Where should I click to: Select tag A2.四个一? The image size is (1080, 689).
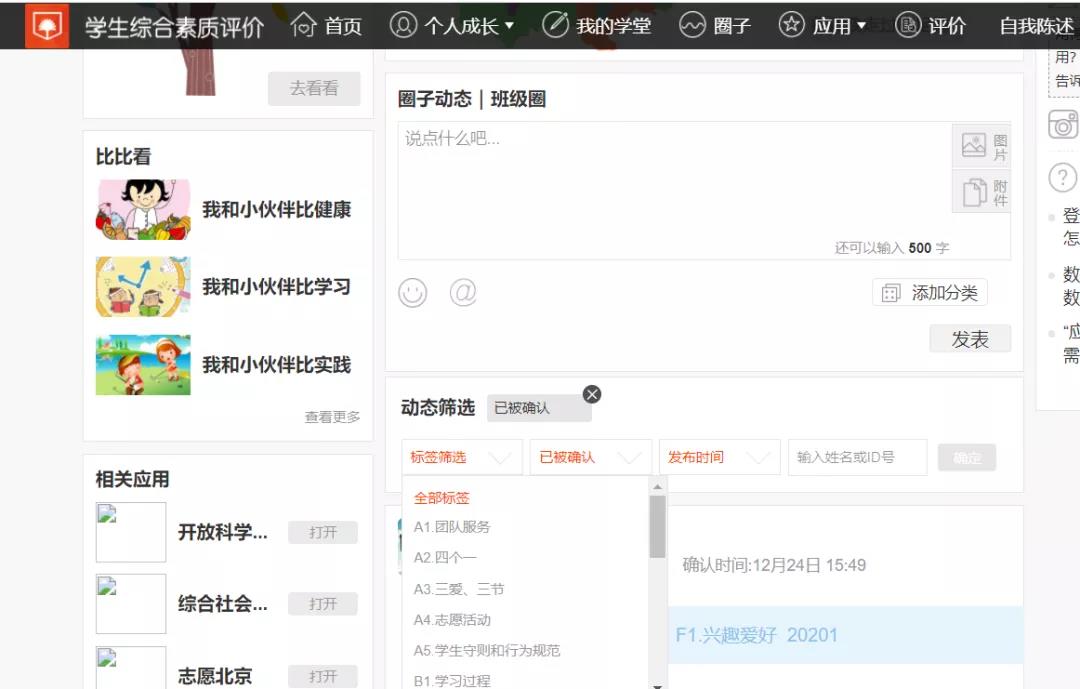click(x=445, y=557)
